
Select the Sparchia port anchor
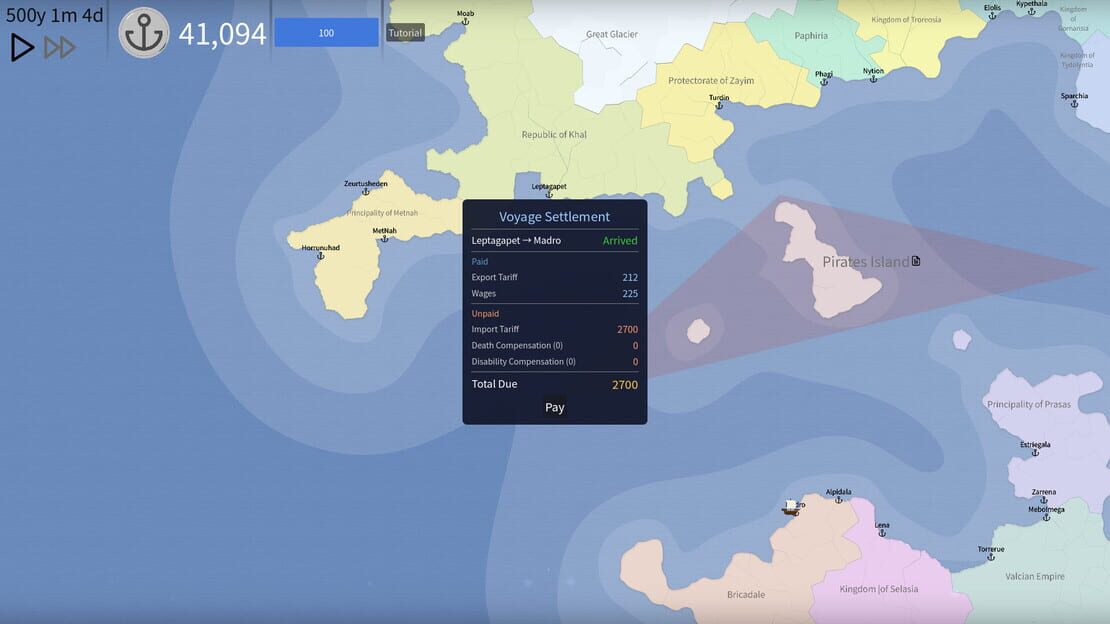(x=1074, y=104)
